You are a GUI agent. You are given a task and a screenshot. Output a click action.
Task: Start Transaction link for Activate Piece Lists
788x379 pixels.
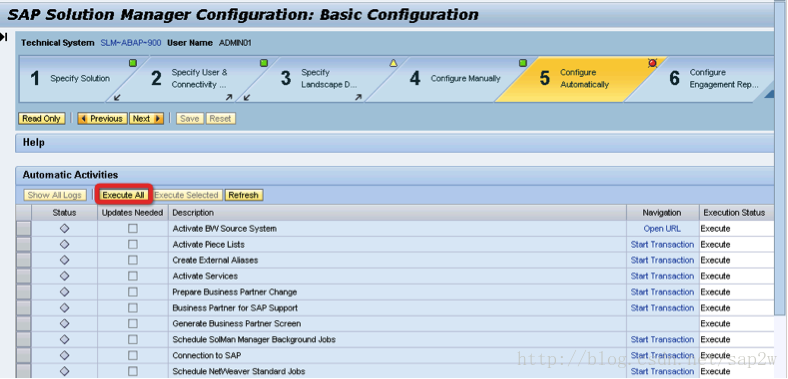(662, 244)
